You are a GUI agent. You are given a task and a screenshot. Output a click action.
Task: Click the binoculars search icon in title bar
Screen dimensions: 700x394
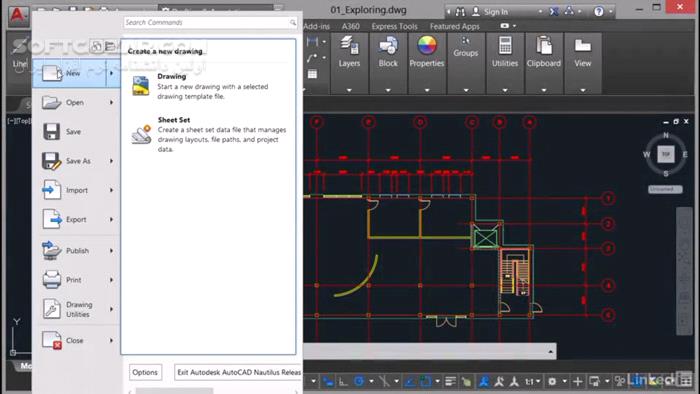tap(460, 12)
